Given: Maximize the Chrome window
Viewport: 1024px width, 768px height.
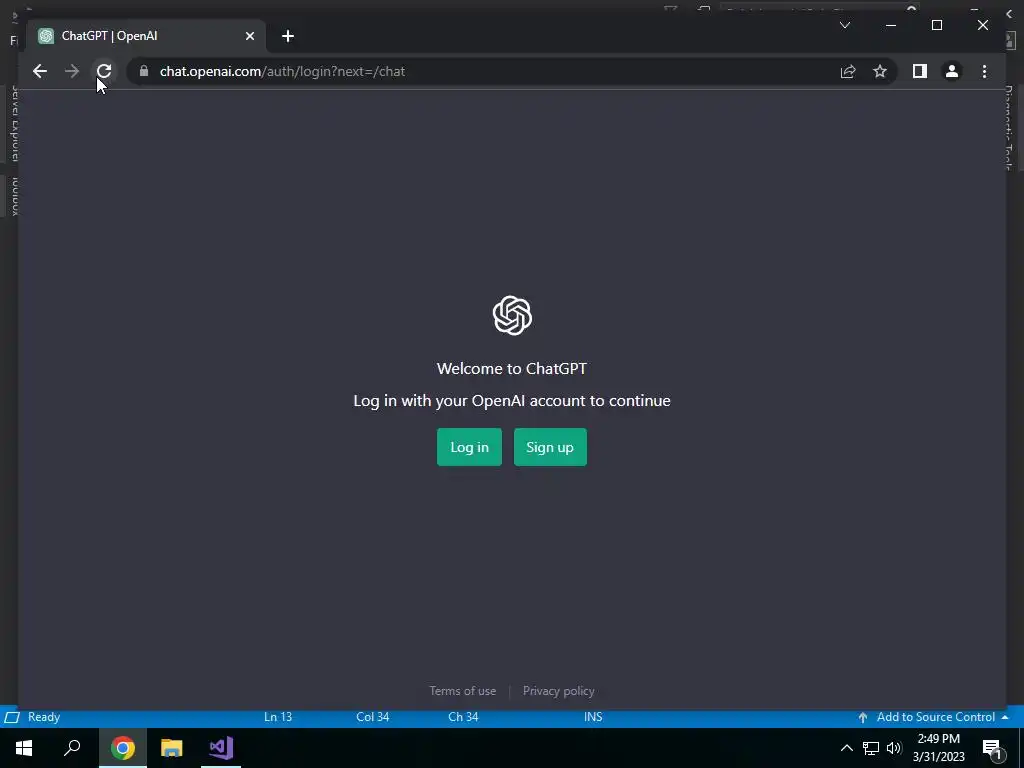Looking at the screenshot, I should (936, 25).
